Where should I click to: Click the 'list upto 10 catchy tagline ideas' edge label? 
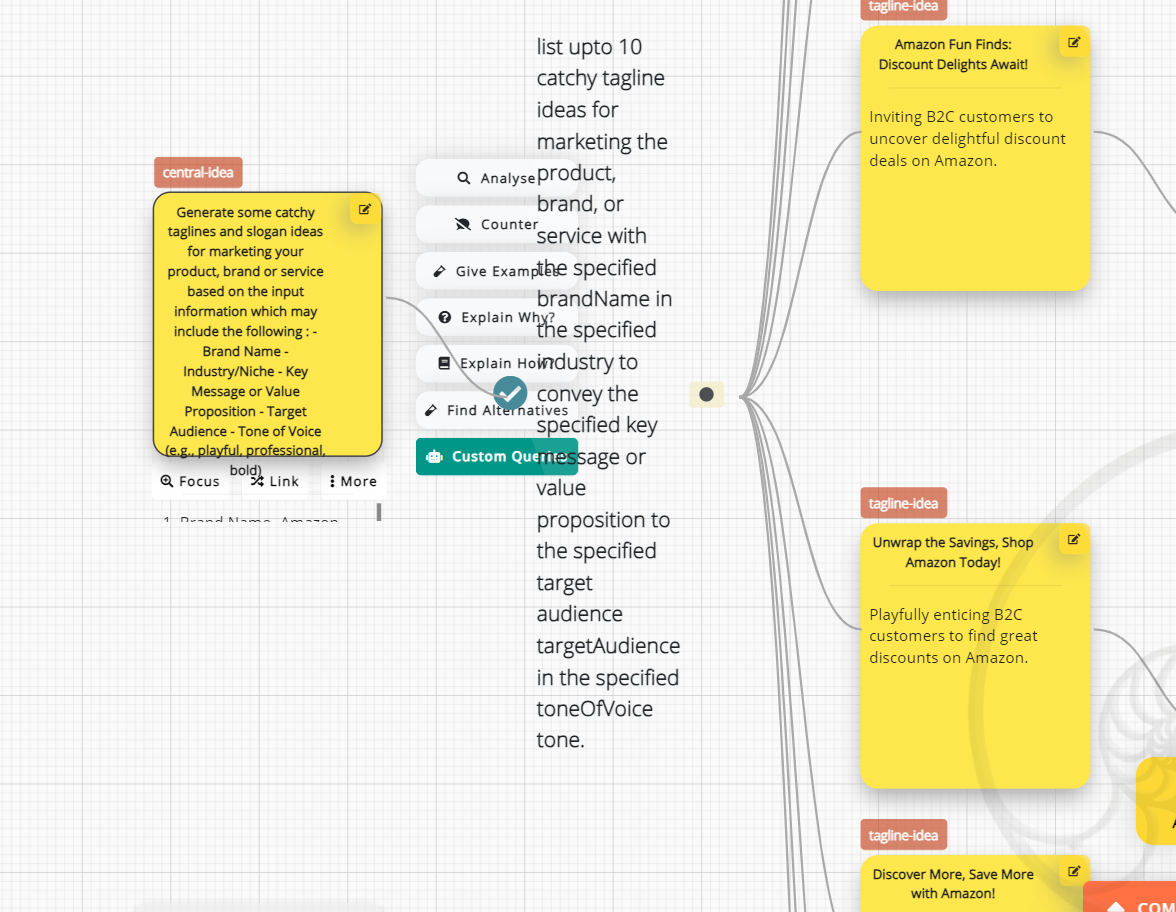coord(608,393)
